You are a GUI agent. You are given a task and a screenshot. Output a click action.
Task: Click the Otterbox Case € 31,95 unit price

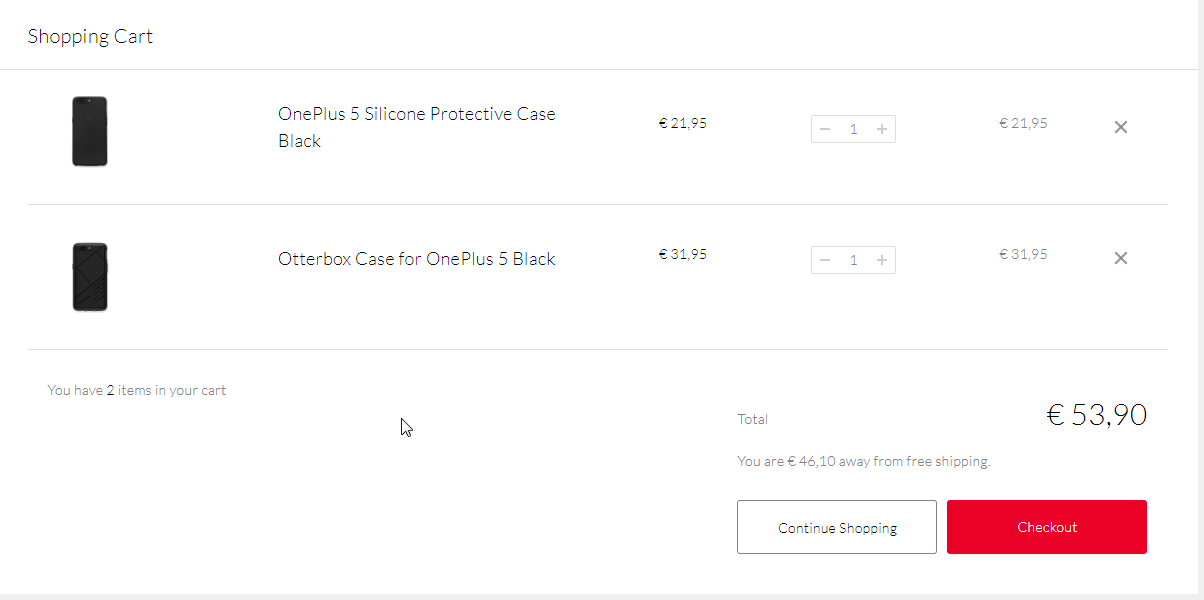click(682, 254)
